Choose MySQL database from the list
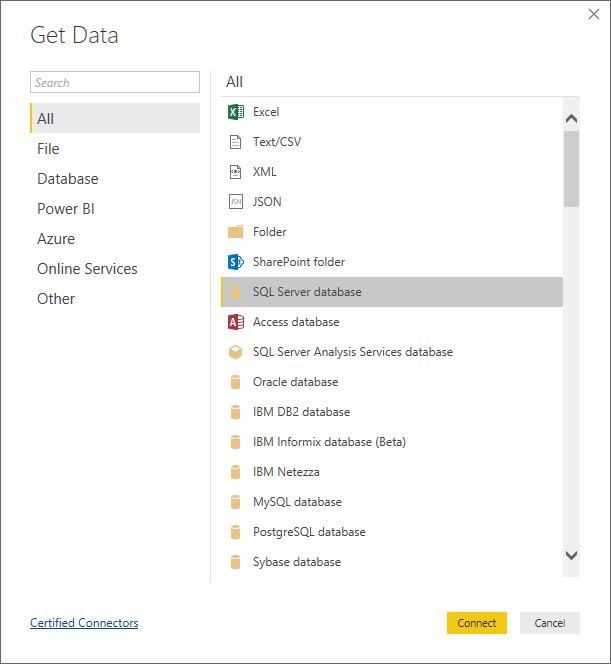This screenshot has width=611, height=664. 297,502
